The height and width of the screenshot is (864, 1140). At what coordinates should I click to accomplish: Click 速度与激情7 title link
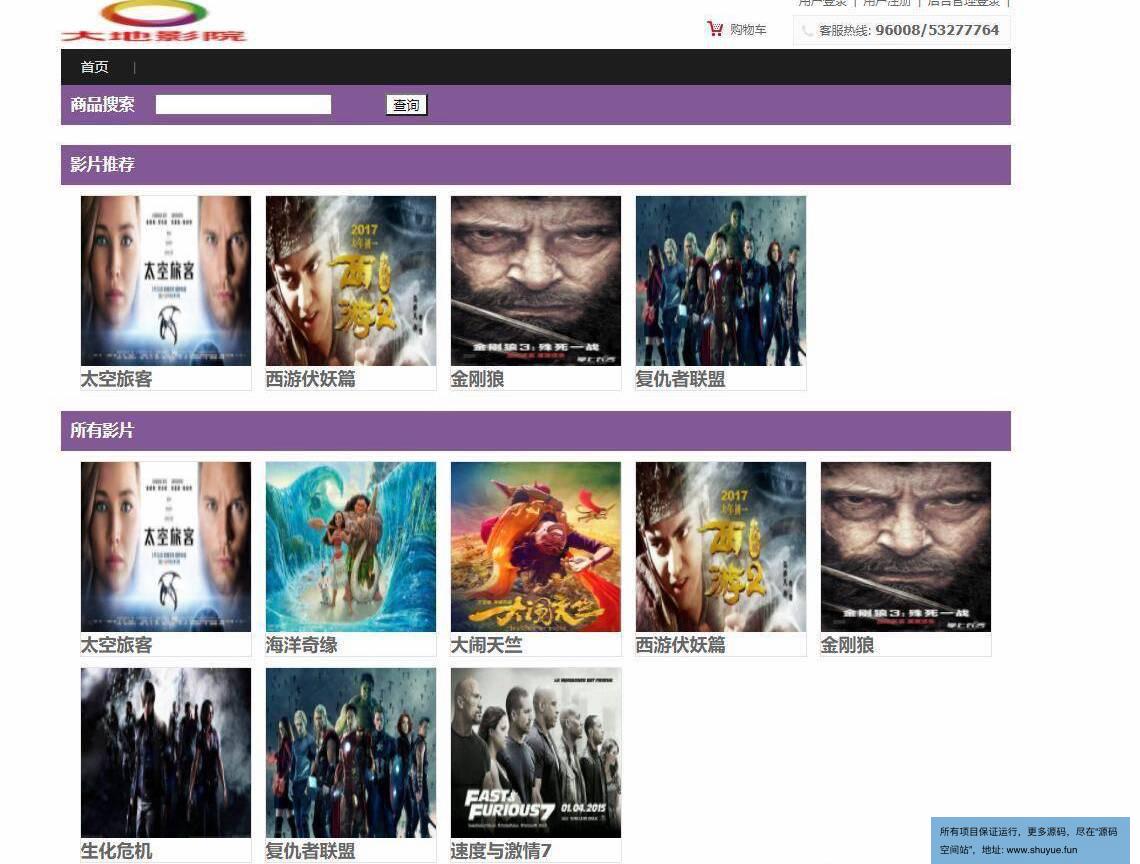click(501, 851)
